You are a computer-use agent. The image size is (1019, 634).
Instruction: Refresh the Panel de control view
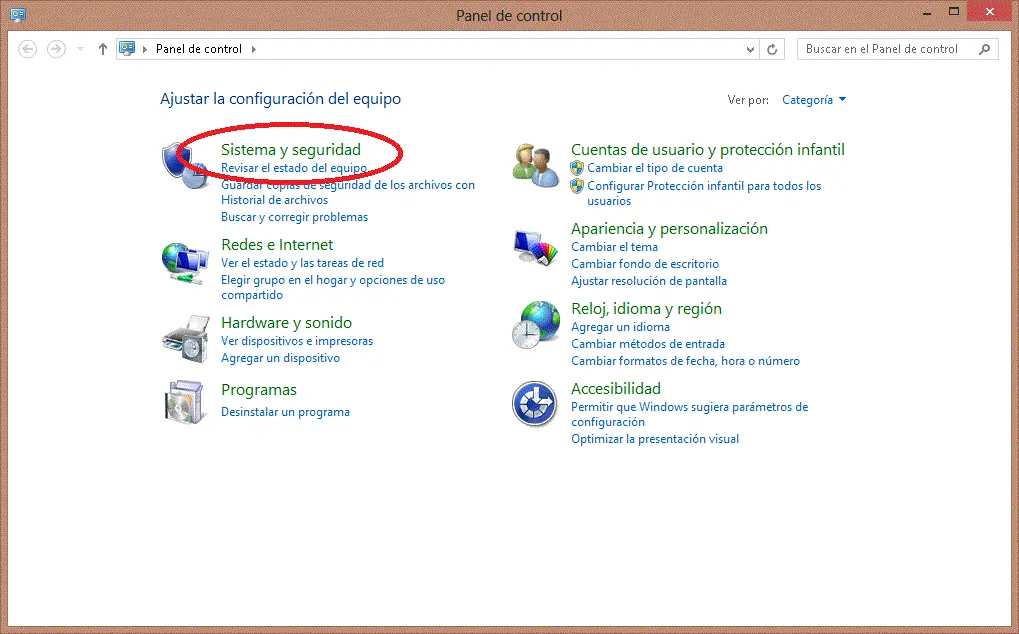pyautogui.click(x=772, y=49)
